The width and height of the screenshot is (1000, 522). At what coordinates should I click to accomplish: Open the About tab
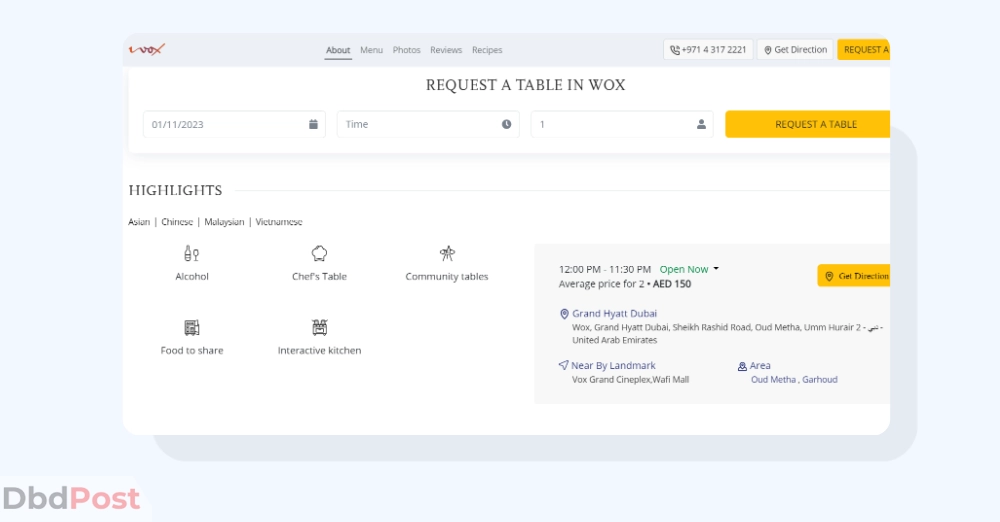click(x=338, y=50)
